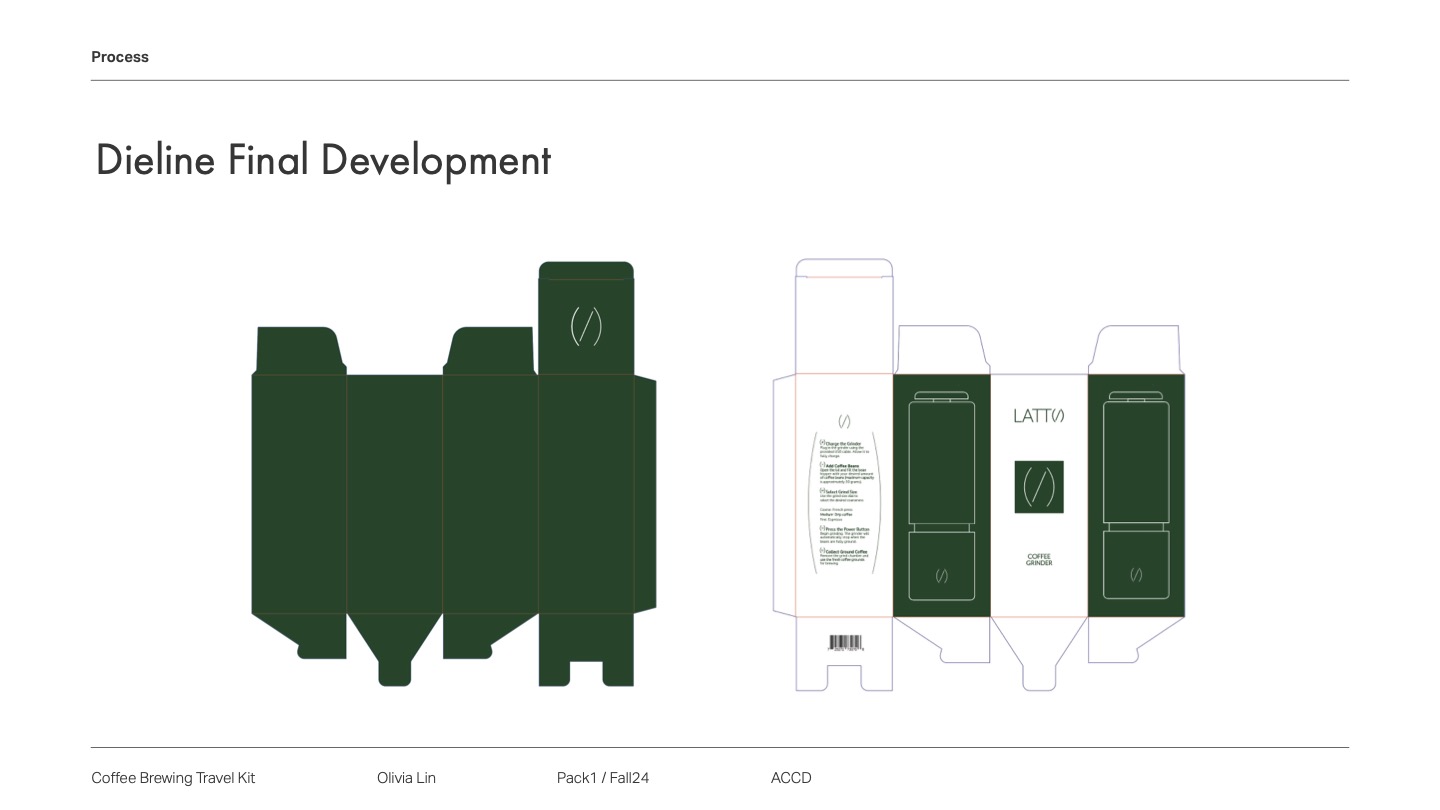The height and width of the screenshot is (810, 1440).
Task: Click the bean icon inside the green square swatch
Action: (x=1039, y=487)
